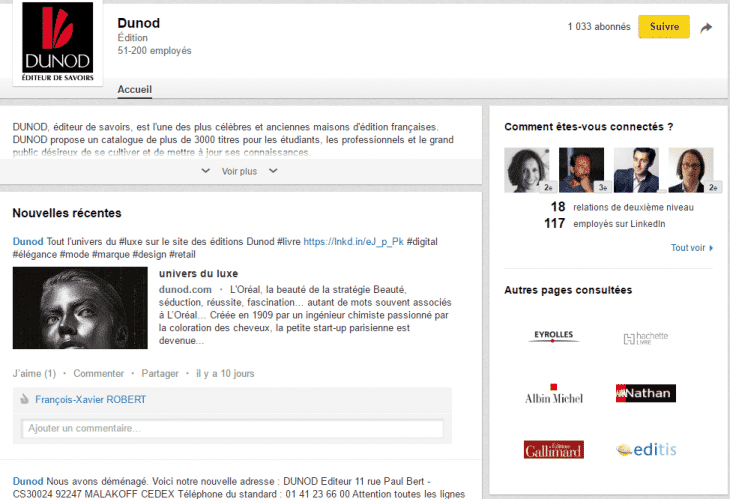Open the Nathan logo page

(x=646, y=393)
